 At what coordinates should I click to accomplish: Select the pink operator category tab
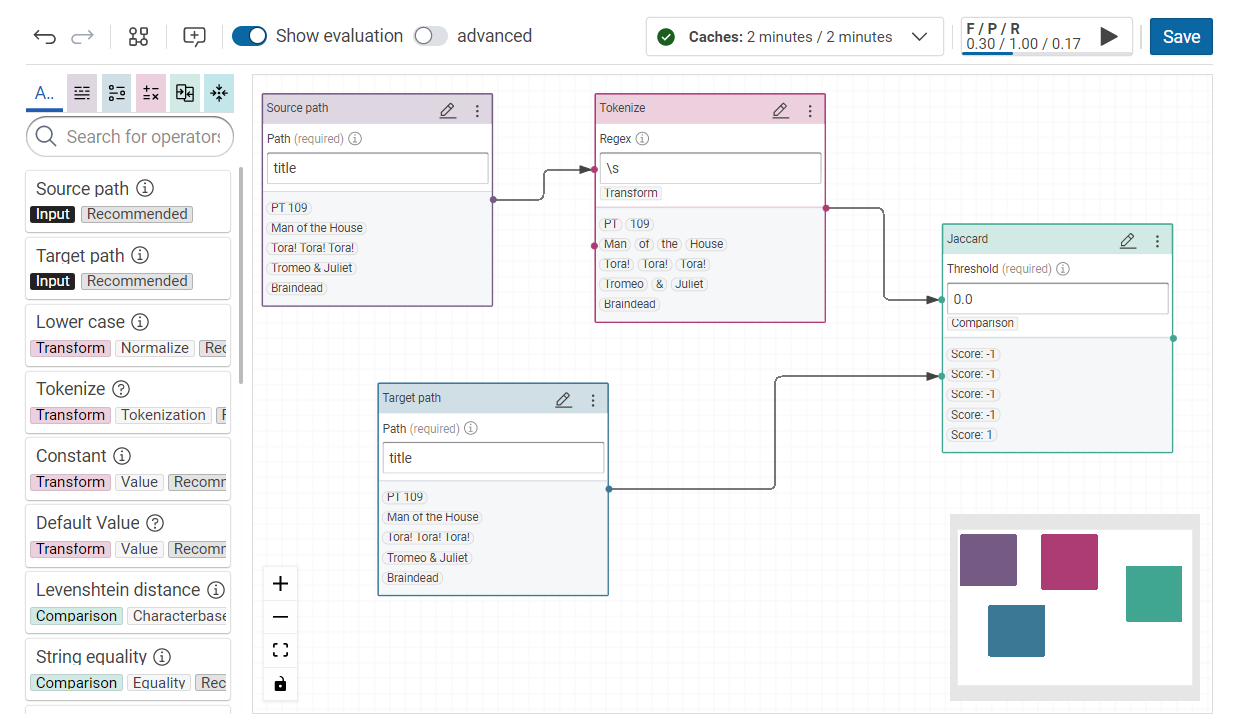[x=151, y=93]
